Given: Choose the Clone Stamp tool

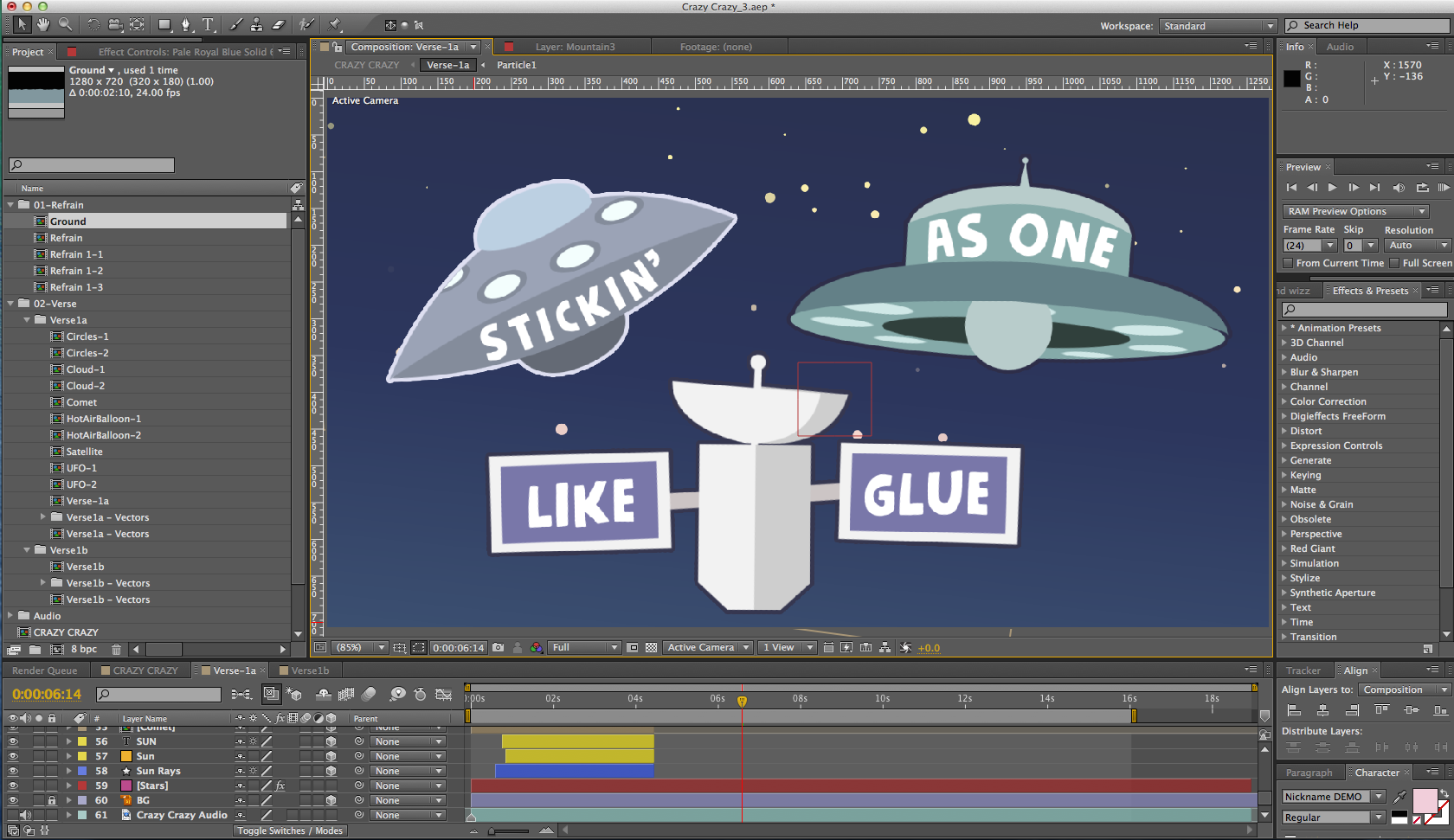Looking at the screenshot, I should pos(256,25).
